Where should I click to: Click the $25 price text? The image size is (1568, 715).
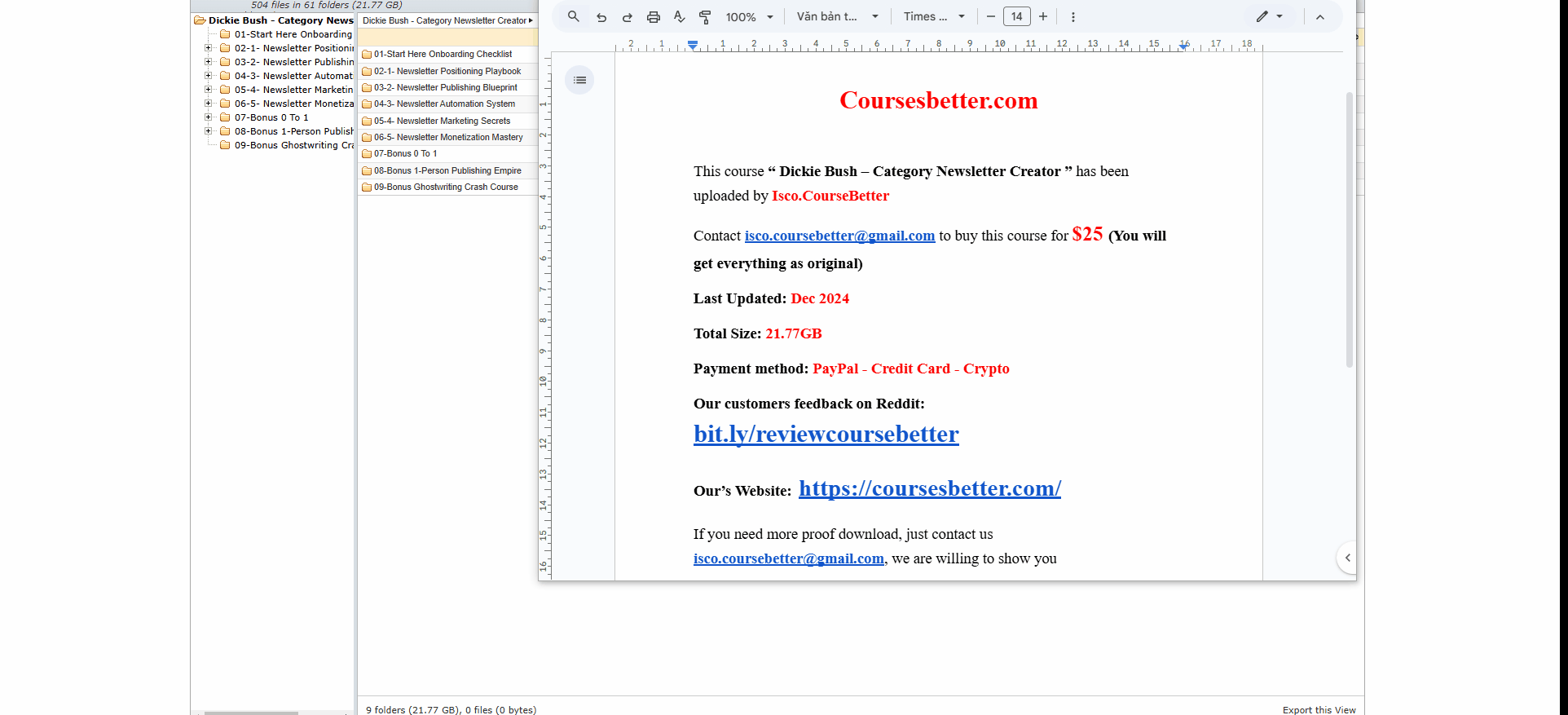pyautogui.click(x=1087, y=234)
